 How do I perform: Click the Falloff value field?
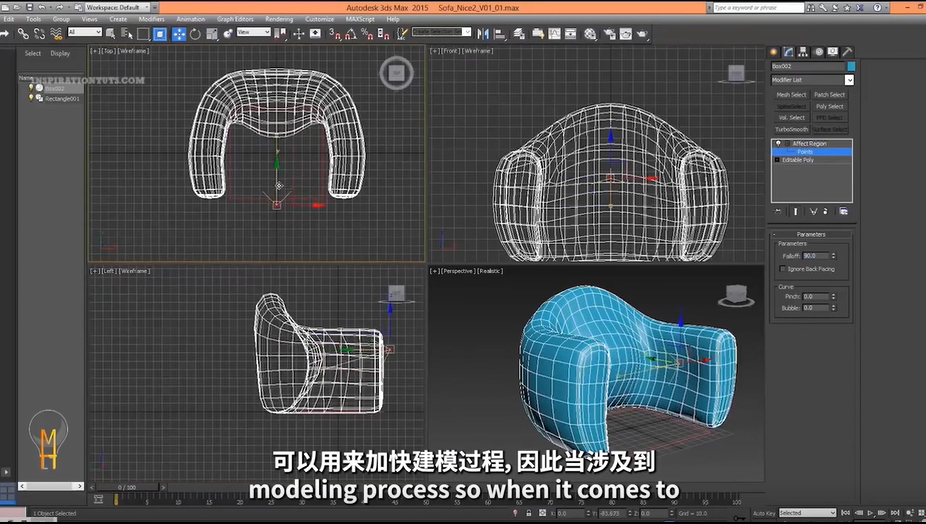click(816, 256)
